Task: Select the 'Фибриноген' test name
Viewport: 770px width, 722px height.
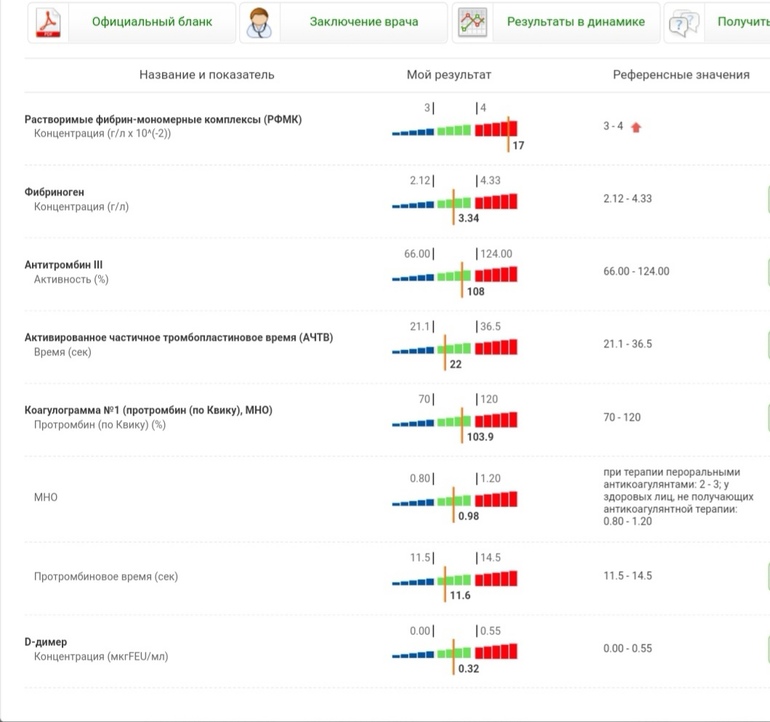Action: pyautogui.click(x=55, y=192)
